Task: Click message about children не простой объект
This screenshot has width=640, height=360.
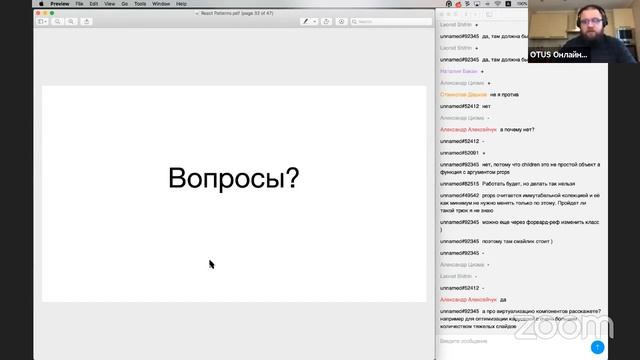Action: pos(520,168)
